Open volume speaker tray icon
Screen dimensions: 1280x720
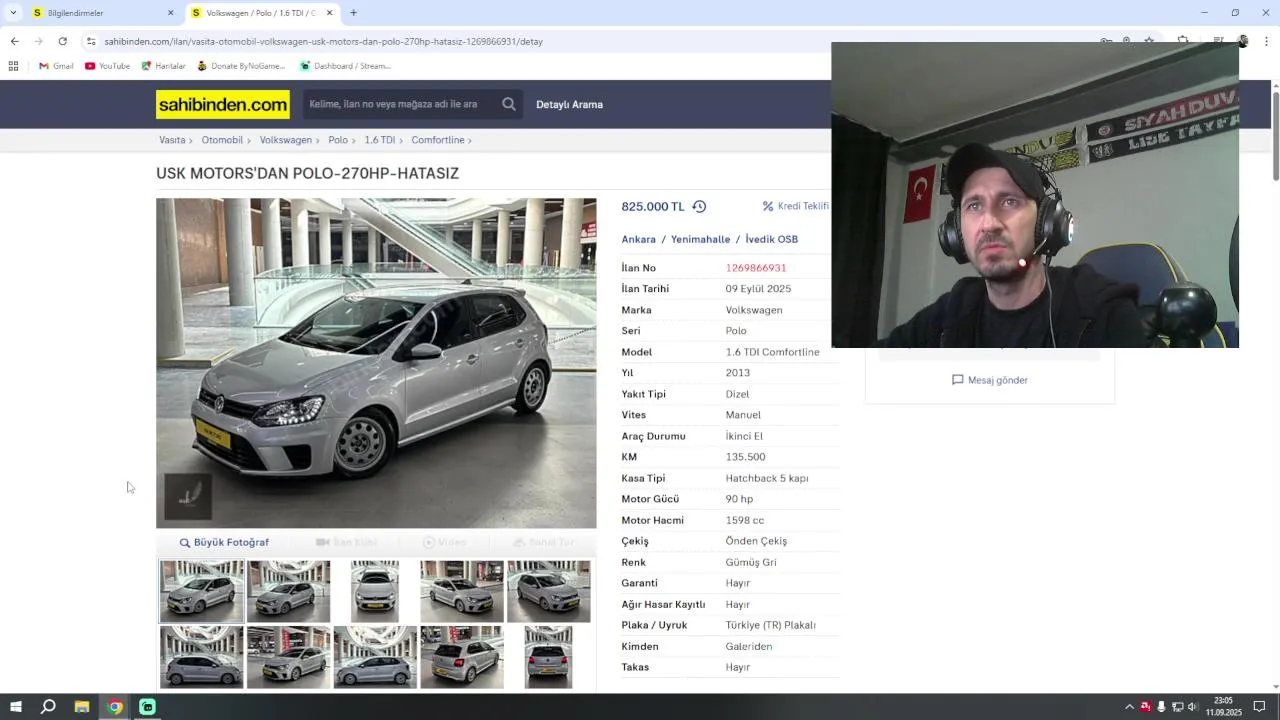click(1192, 707)
